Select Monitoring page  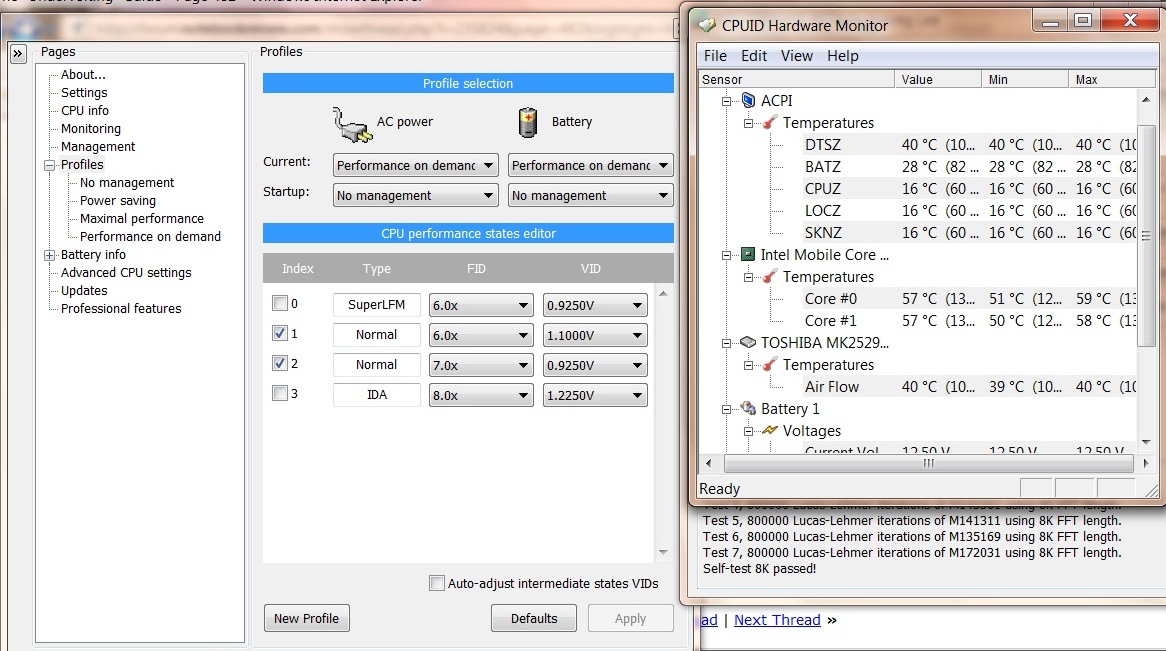[91, 129]
